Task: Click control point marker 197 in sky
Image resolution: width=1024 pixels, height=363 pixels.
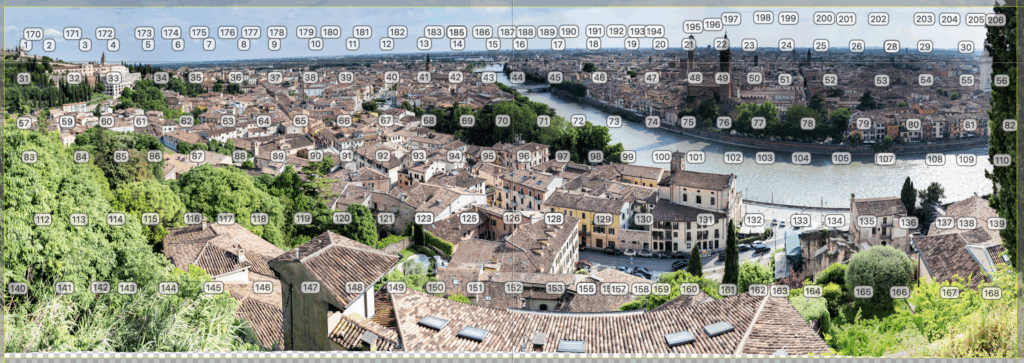Action: tap(731, 19)
